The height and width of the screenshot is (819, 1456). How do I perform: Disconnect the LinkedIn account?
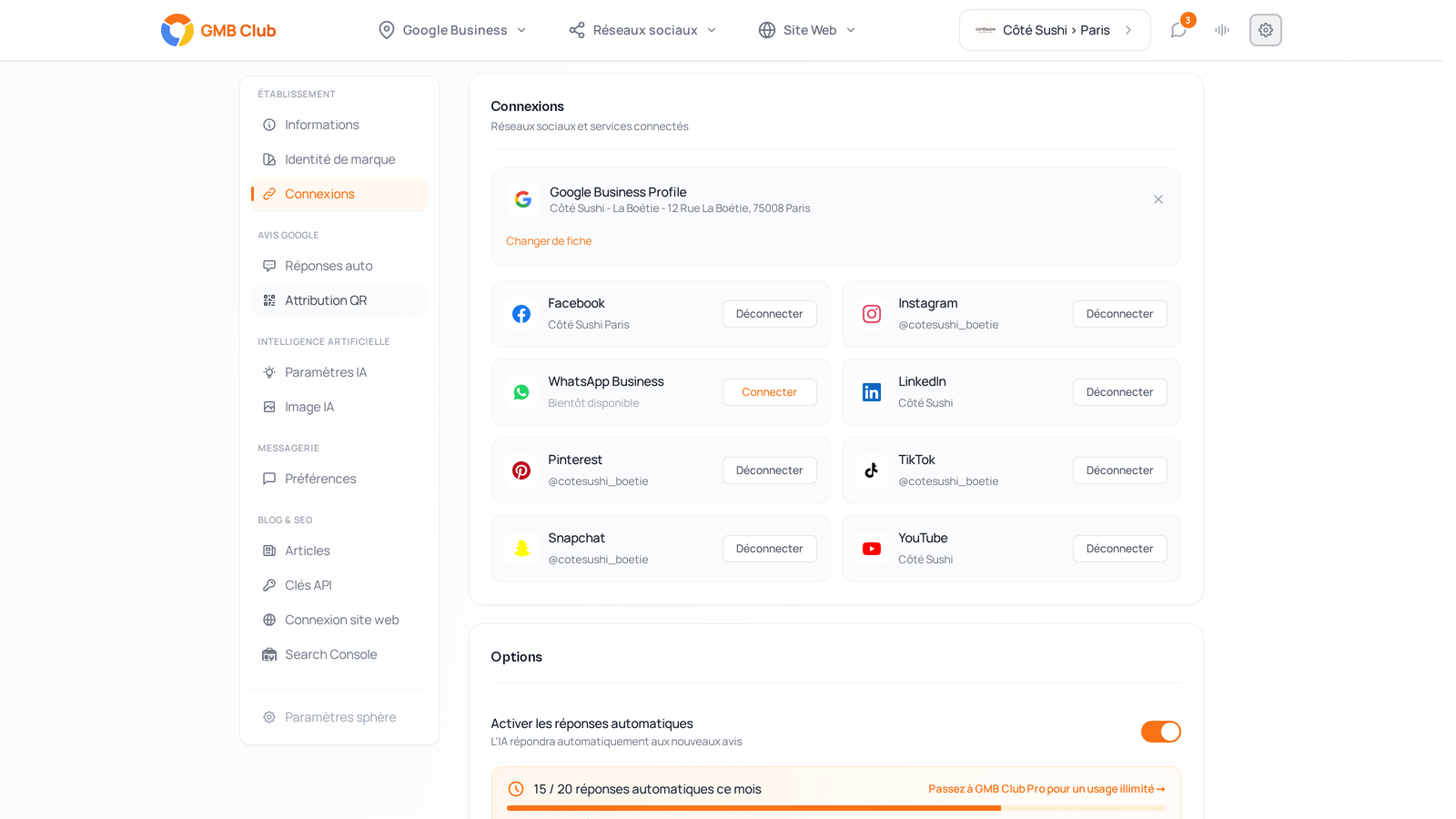(x=1120, y=392)
